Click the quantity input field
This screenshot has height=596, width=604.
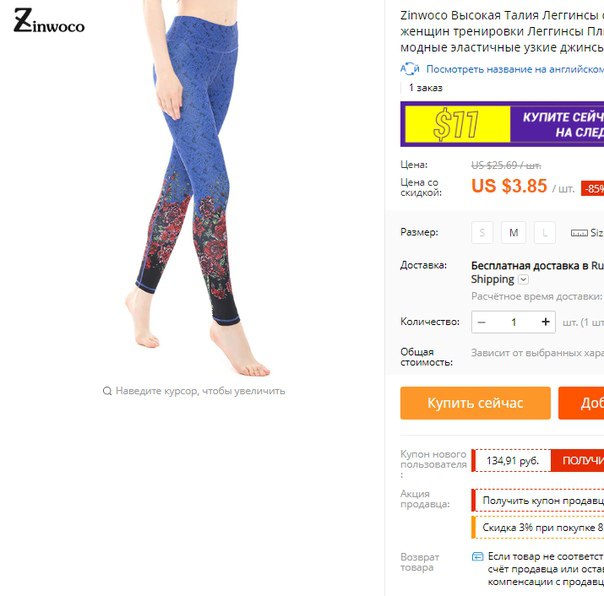click(513, 322)
